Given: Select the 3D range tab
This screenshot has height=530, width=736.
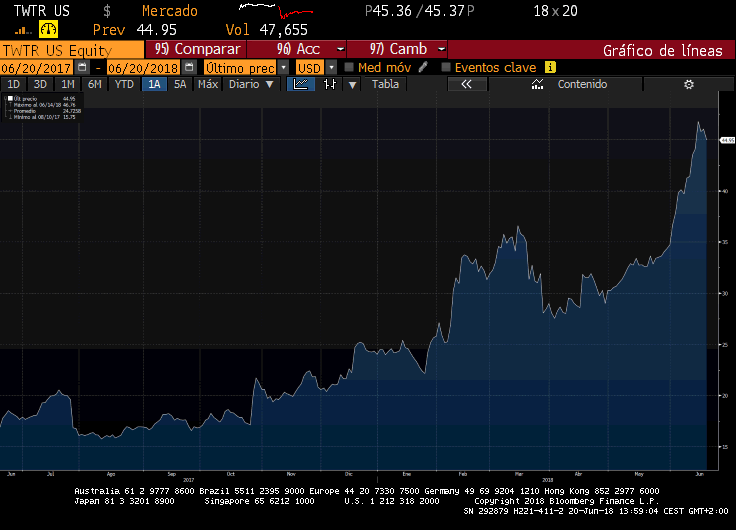Looking at the screenshot, I should (x=40, y=84).
